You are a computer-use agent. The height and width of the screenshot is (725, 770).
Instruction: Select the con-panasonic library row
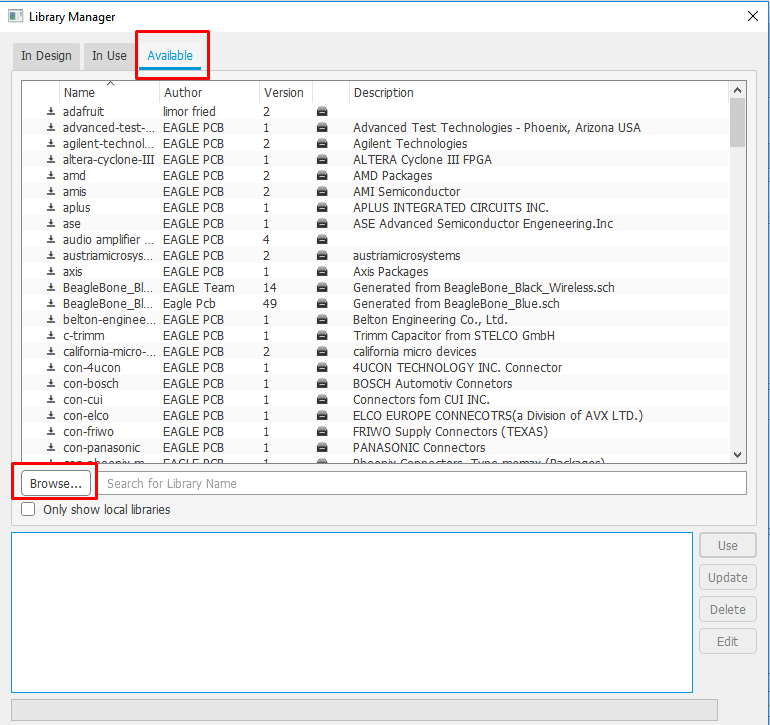tap(376, 447)
